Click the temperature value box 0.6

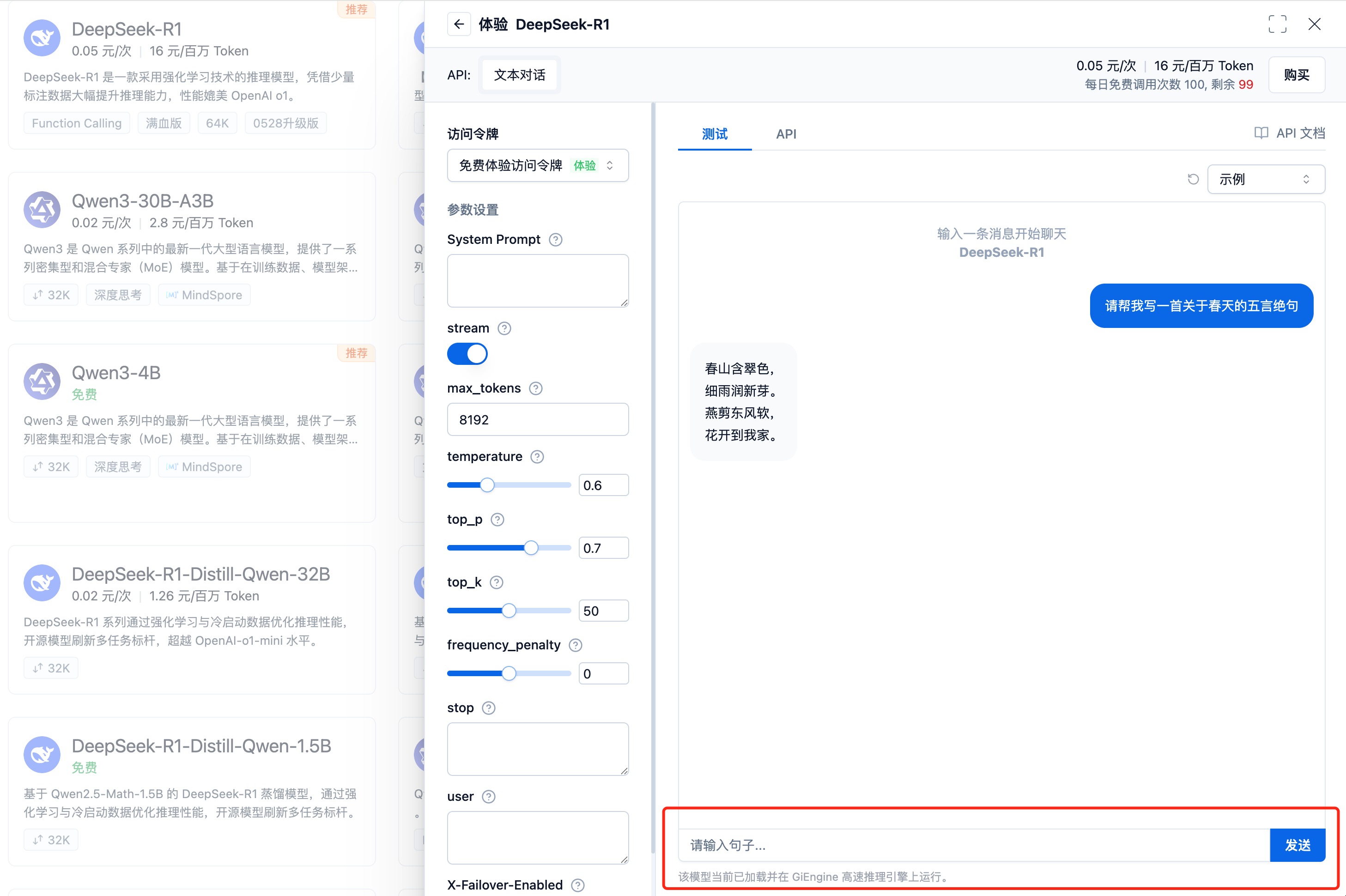604,485
